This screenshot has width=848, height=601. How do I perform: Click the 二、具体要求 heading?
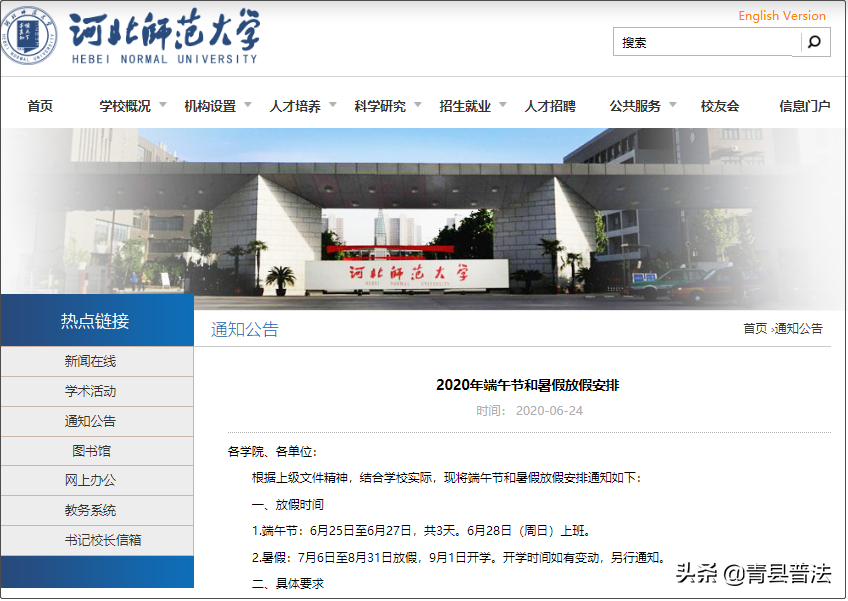(288, 584)
